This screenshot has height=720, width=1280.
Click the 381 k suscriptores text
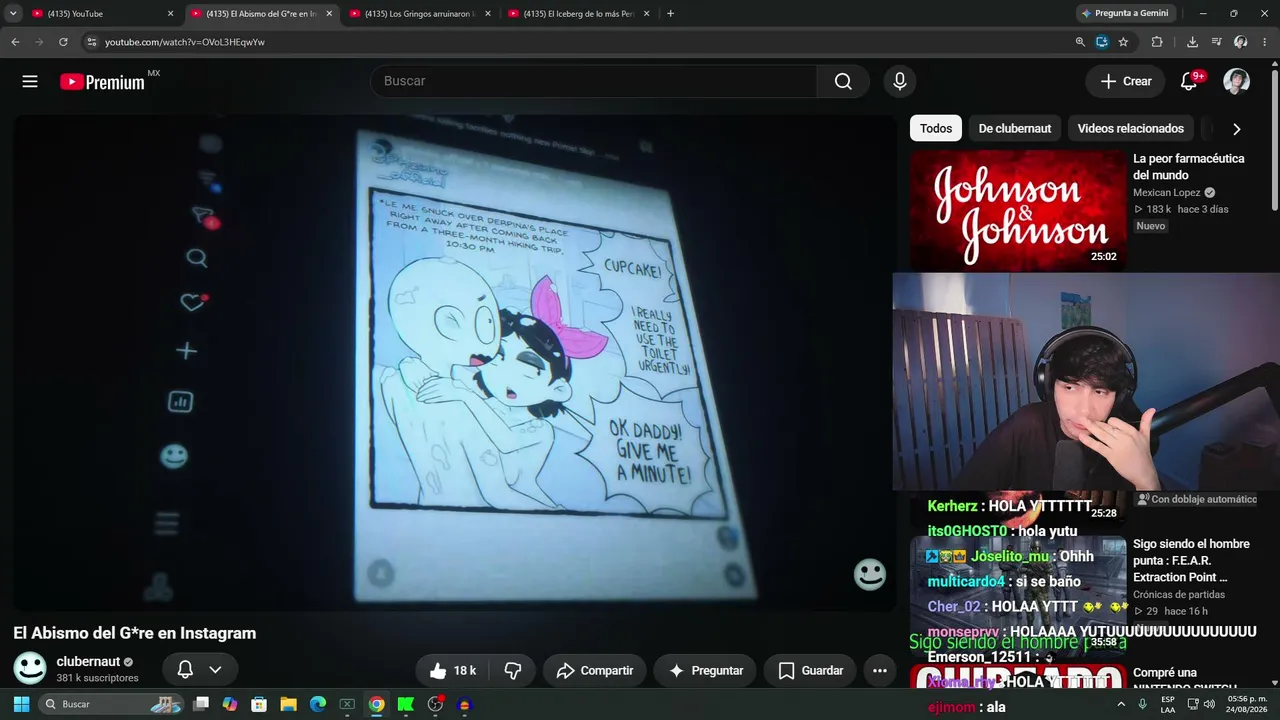97,678
